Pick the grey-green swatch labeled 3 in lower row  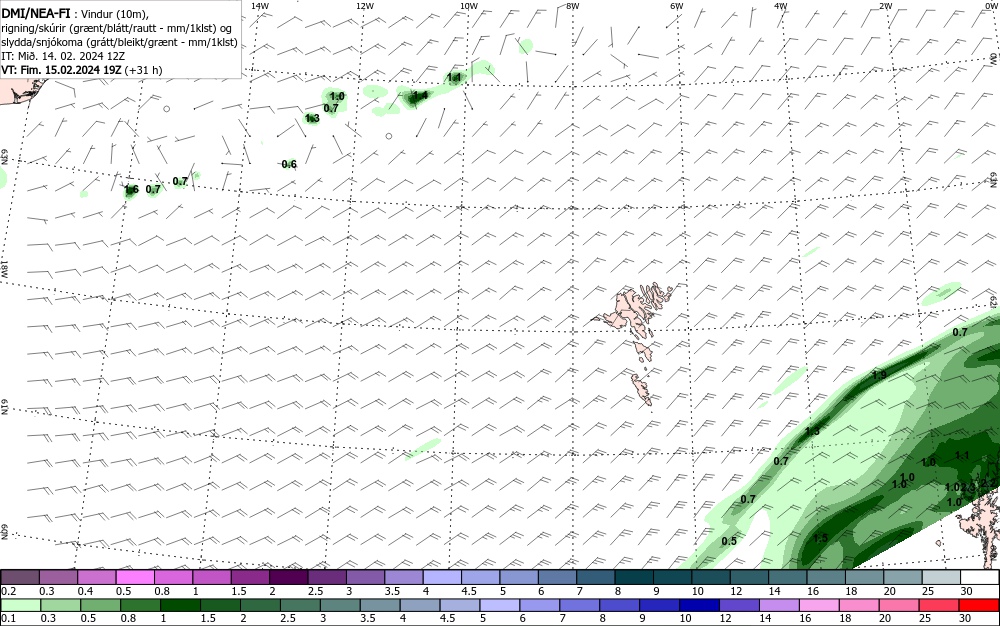340,605
